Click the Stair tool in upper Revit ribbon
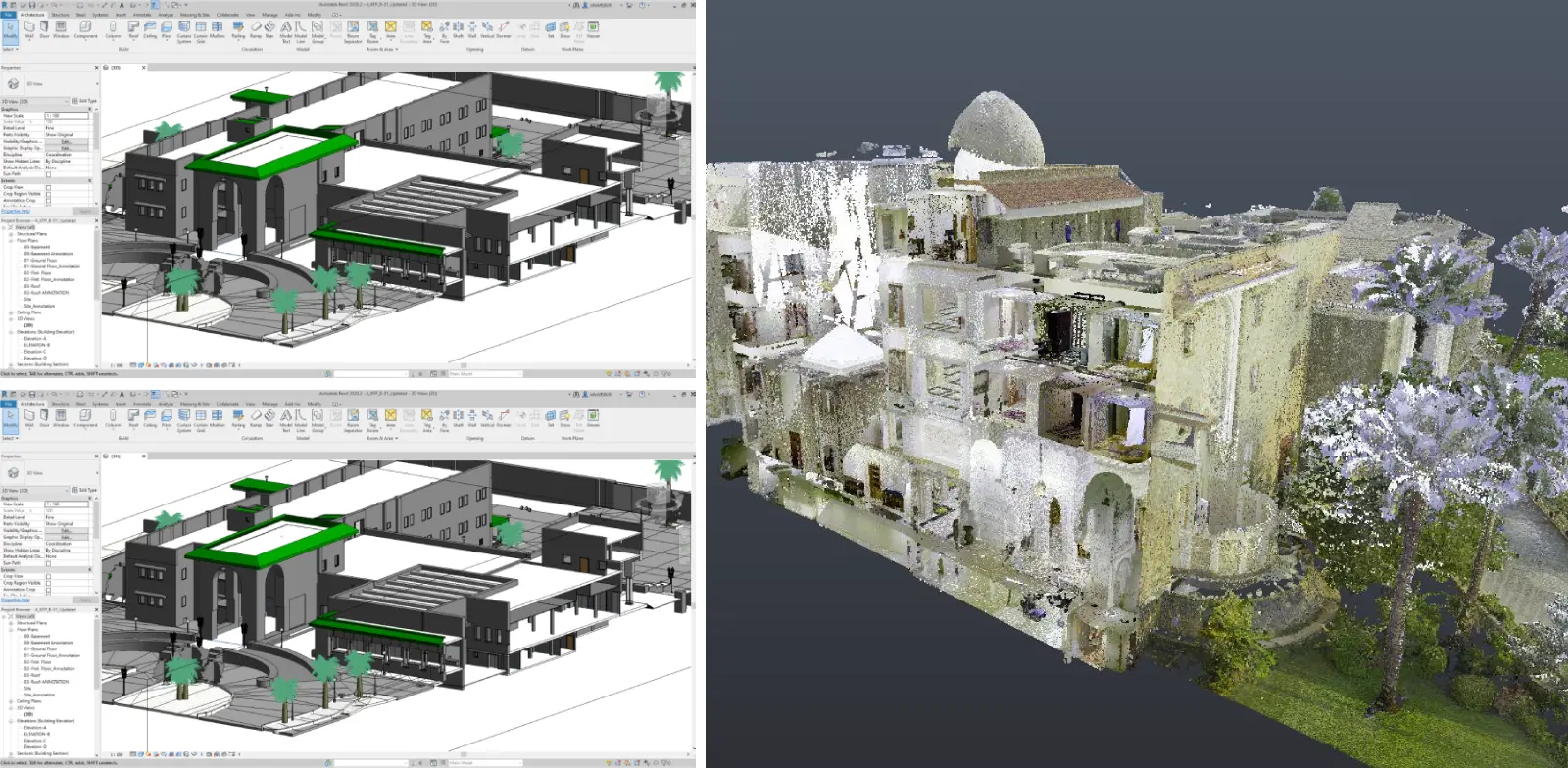 [269, 29]
